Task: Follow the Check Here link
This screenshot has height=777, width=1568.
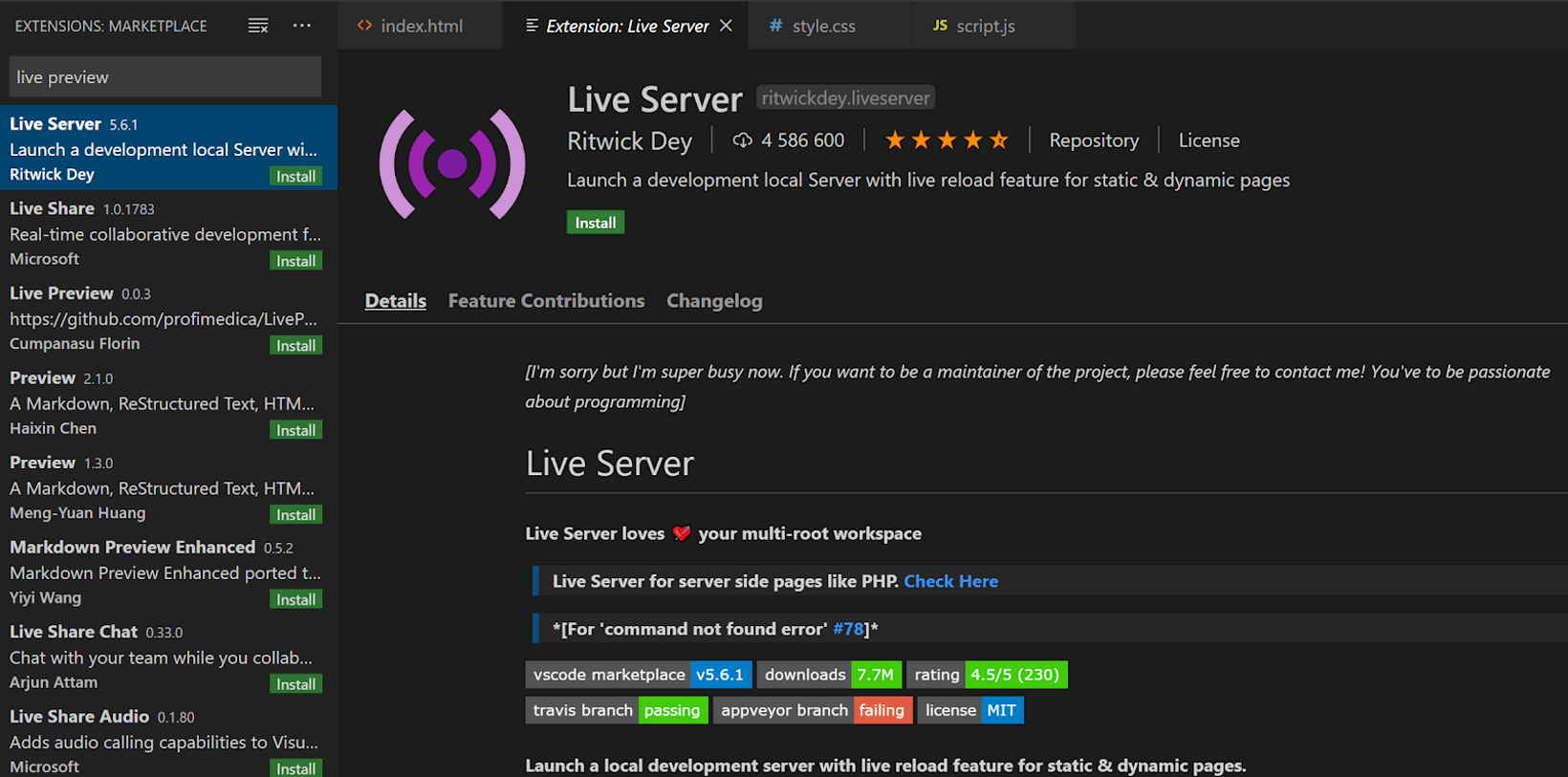Action: pyautogui.click(x=950, y=581)
